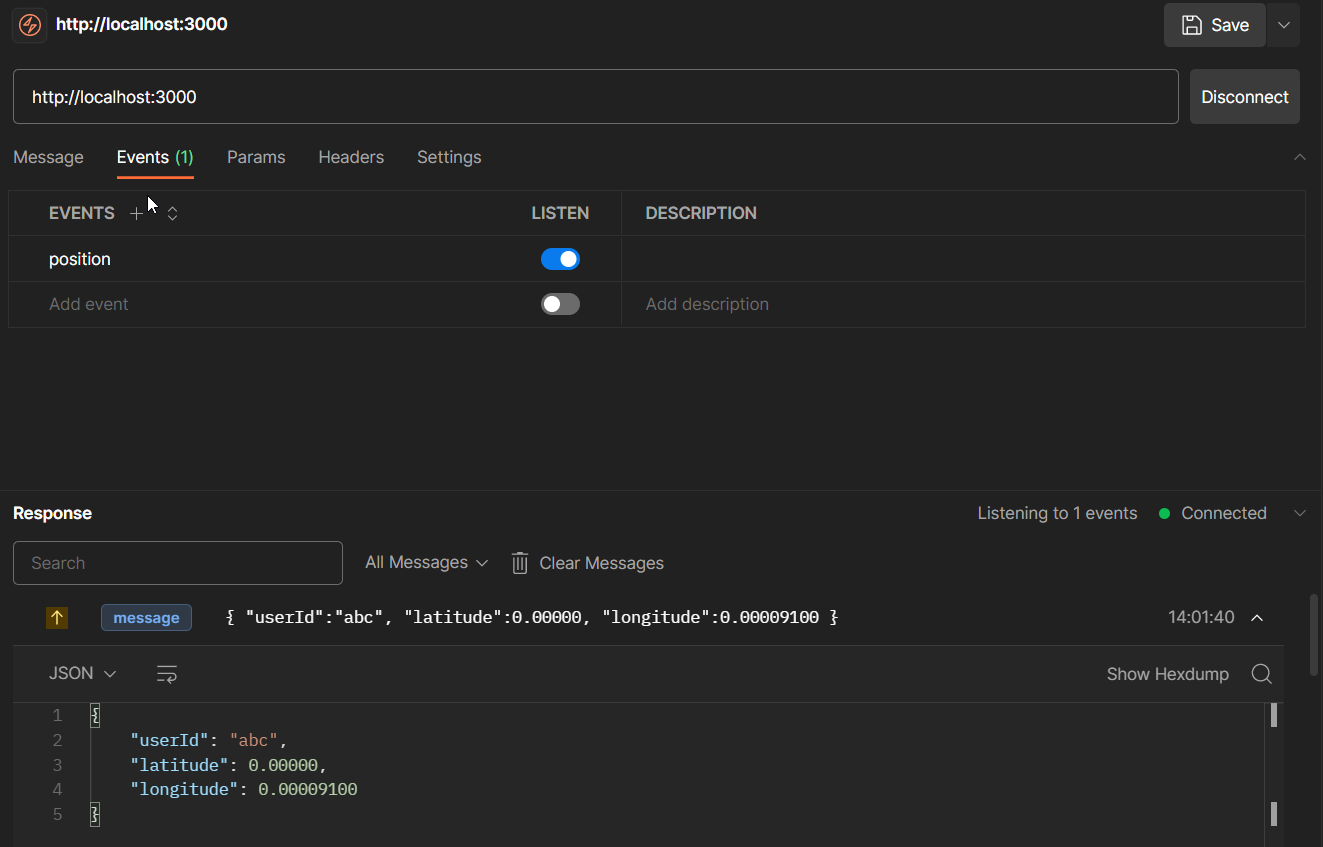Viewport: 1323px width, 847px height.
Task: Open the JSON format dropdown
Action: pyautogui.click(x=83, y=674)
